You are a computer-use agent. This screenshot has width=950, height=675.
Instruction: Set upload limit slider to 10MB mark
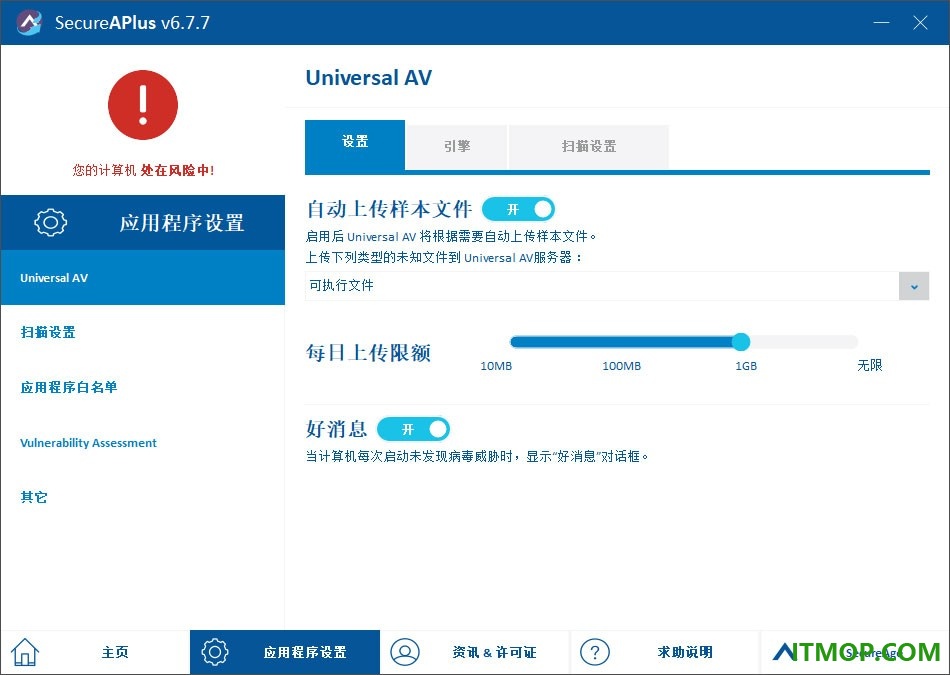(514, 342)
